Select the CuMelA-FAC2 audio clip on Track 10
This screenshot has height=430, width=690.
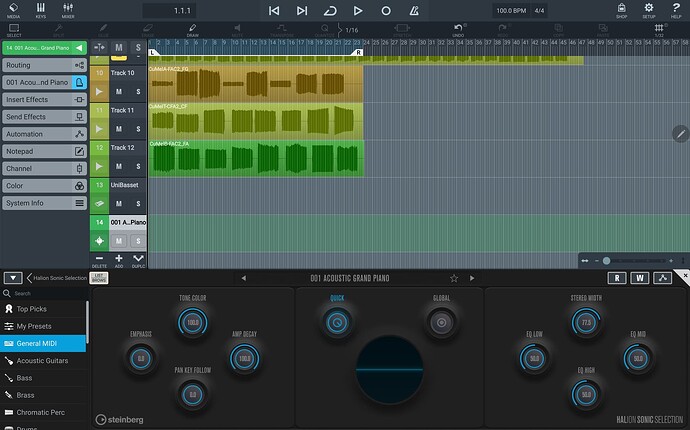[x=256, y=84]
